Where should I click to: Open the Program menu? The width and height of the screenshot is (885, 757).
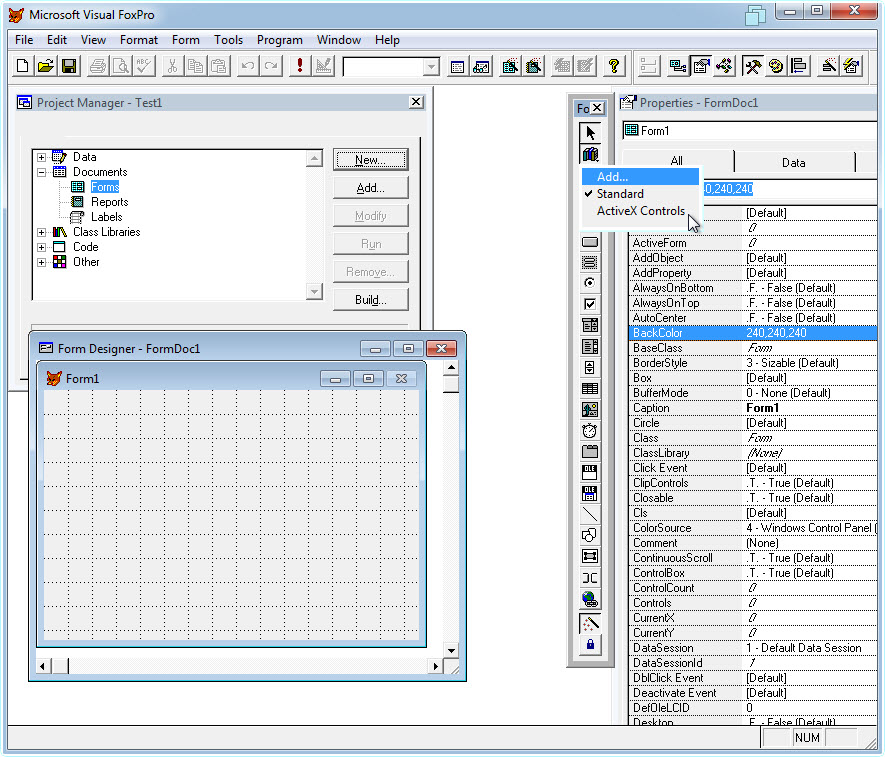click(x=279, y=40)
